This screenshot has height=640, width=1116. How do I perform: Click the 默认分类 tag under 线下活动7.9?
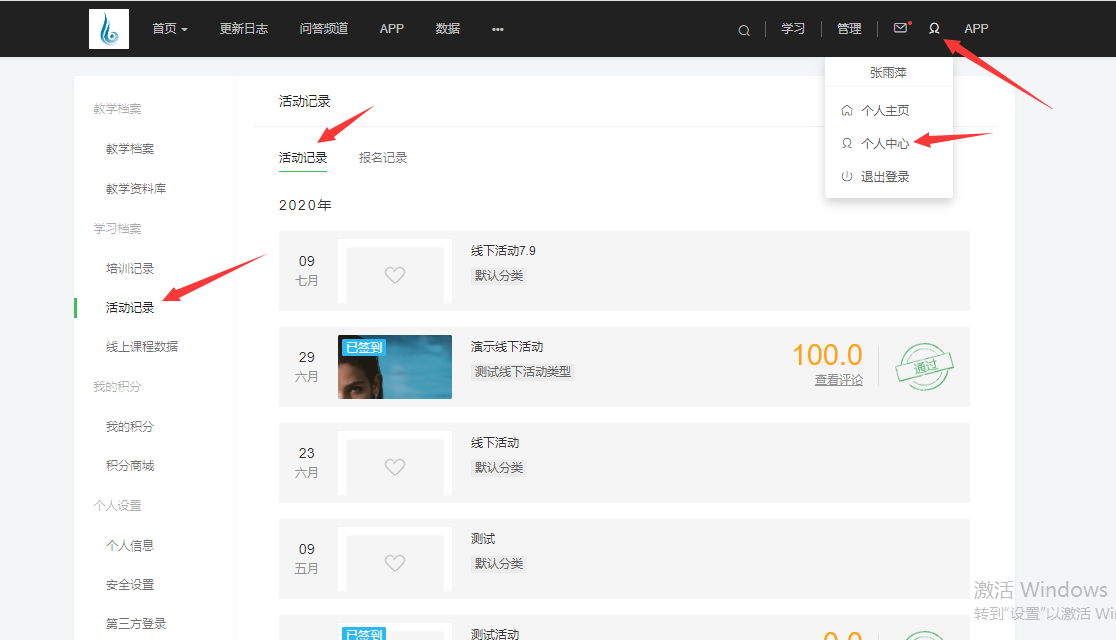(x=499, y=276)
